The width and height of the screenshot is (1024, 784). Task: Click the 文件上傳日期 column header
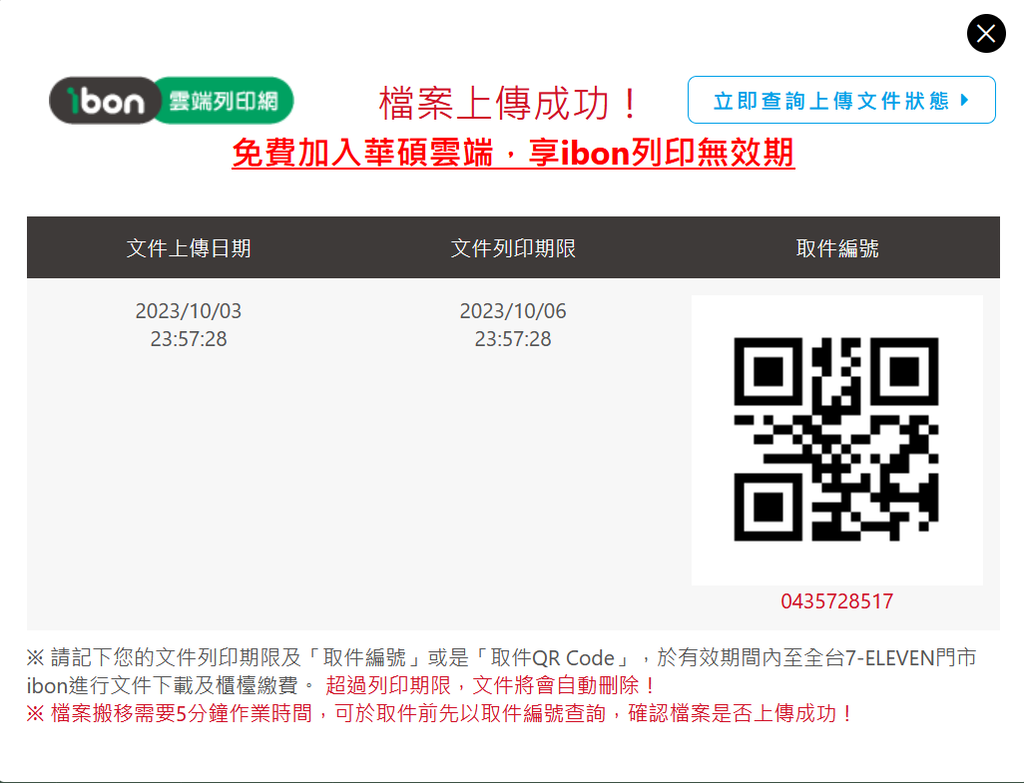189,248
